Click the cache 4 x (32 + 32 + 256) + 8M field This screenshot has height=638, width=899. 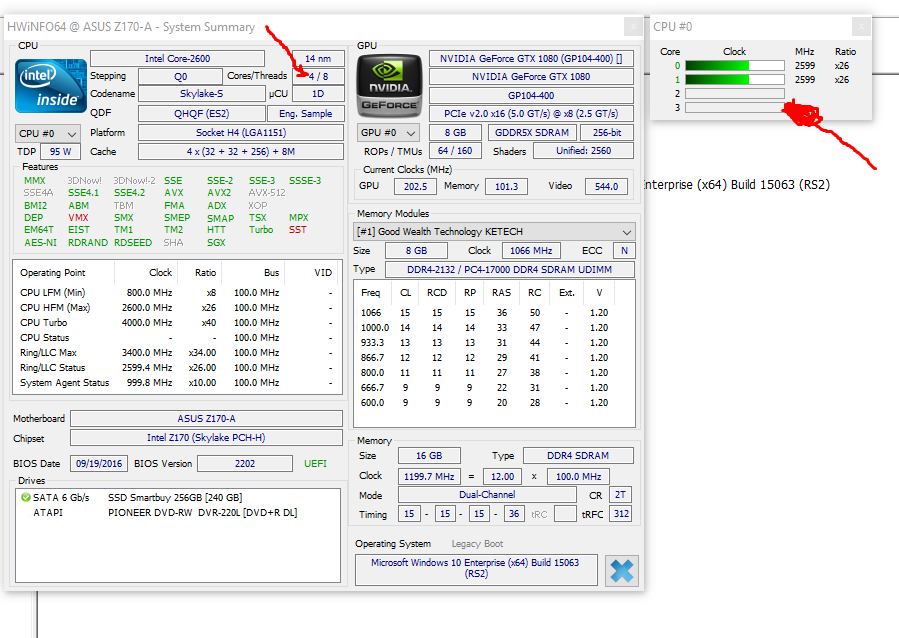pyautogui.click(x=241, y=151)
